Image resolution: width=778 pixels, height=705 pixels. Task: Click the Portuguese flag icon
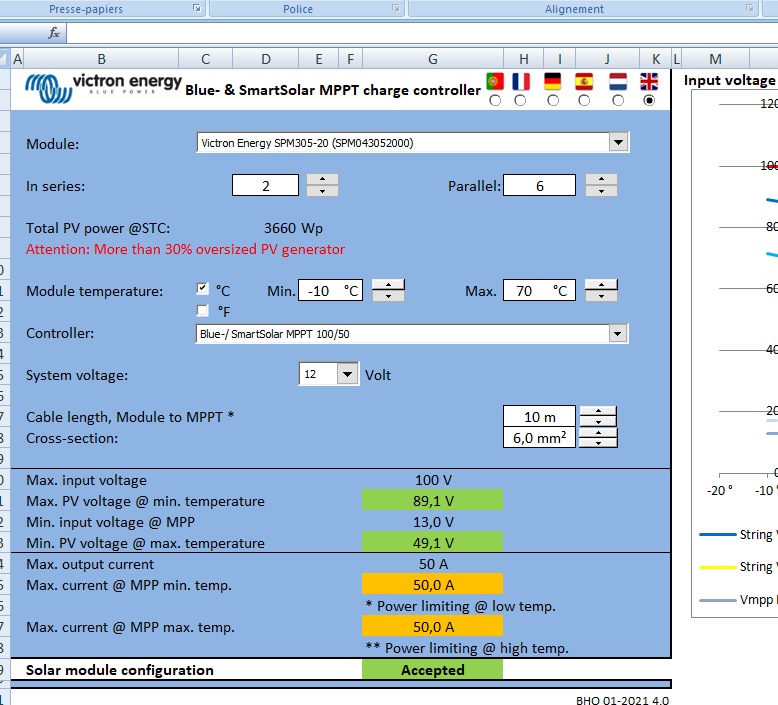coord(495,81)
